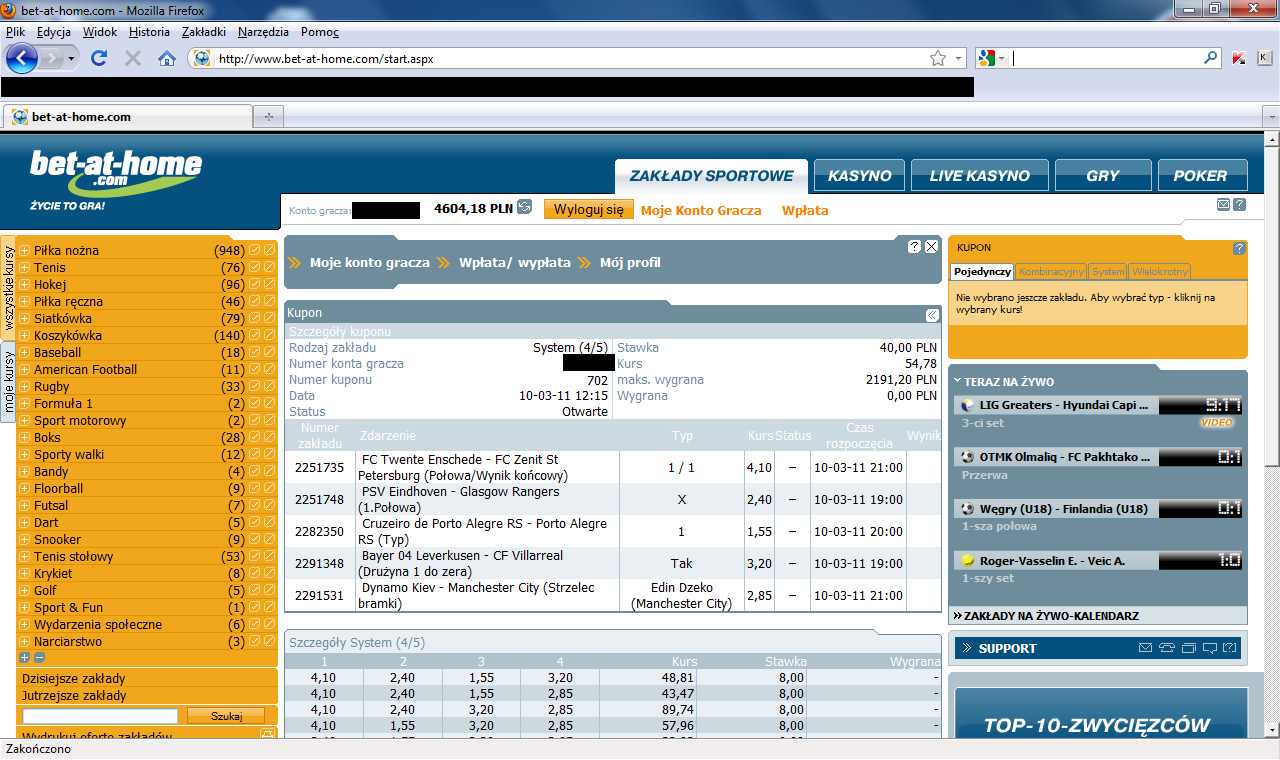Collapse the TERAZ NA ŻYWO section
This screenshot has width=1280, height=760.
point(957,382)
